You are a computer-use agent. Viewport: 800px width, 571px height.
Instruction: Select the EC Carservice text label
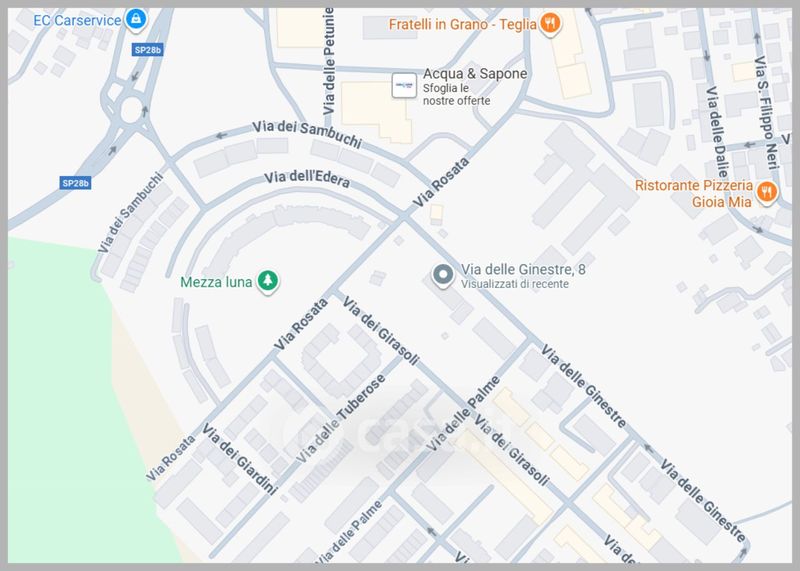(77, 20)
